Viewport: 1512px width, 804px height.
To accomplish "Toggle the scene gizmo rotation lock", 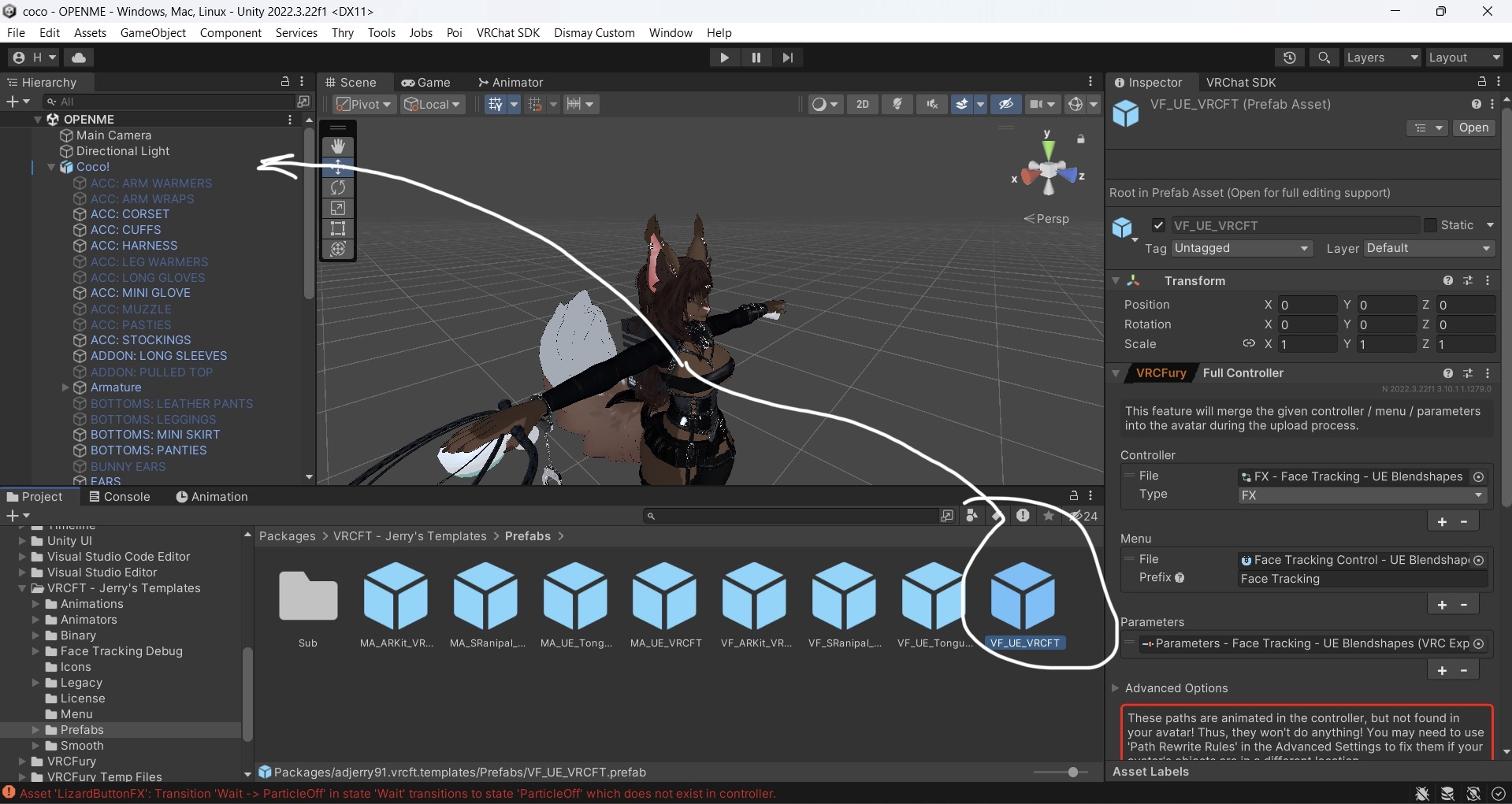I will coord(1081,139).
